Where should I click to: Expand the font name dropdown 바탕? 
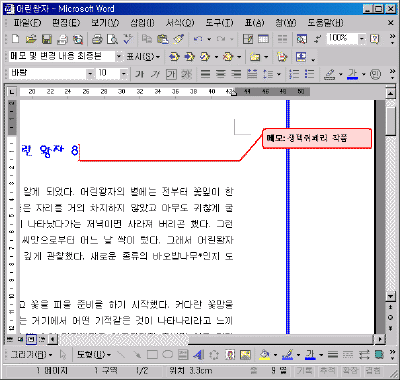[90, 74]
